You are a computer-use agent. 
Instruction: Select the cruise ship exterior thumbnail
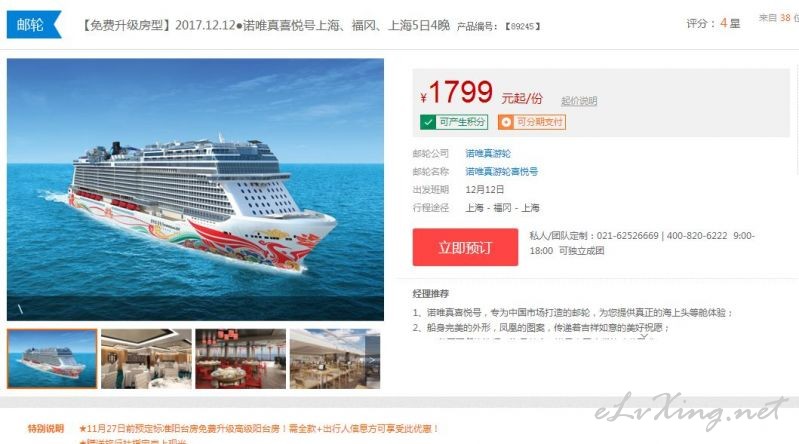point(52,359)
